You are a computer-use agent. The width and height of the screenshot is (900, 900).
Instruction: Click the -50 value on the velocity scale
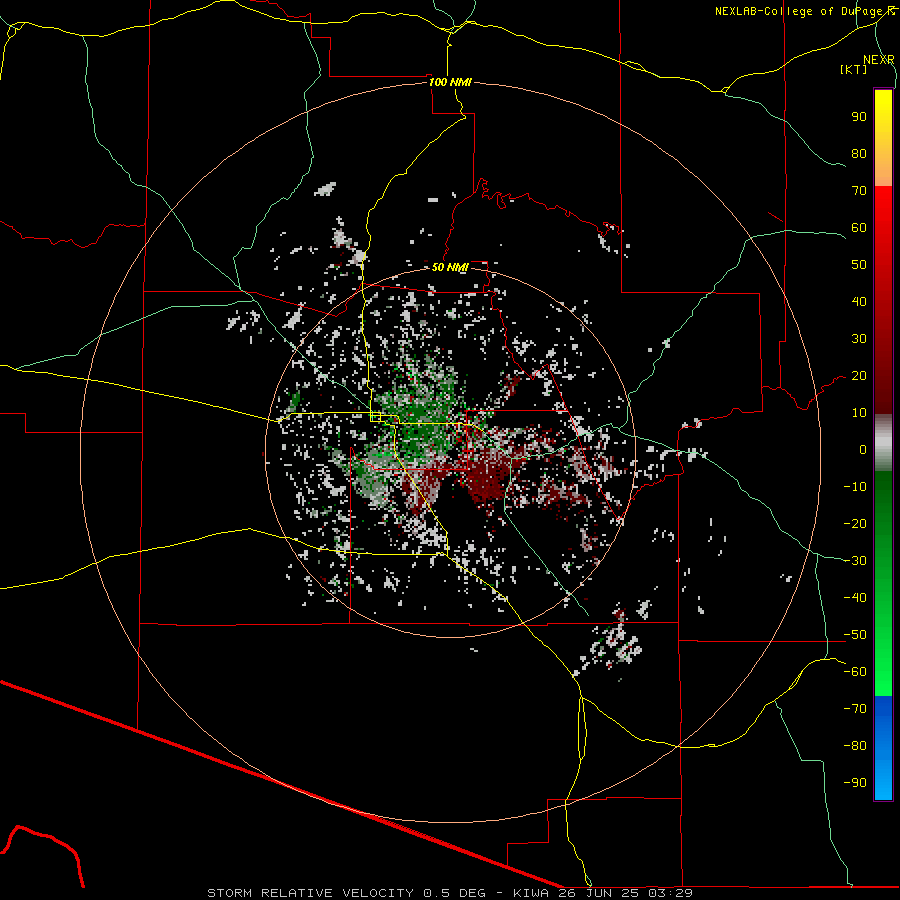[855, 635]
